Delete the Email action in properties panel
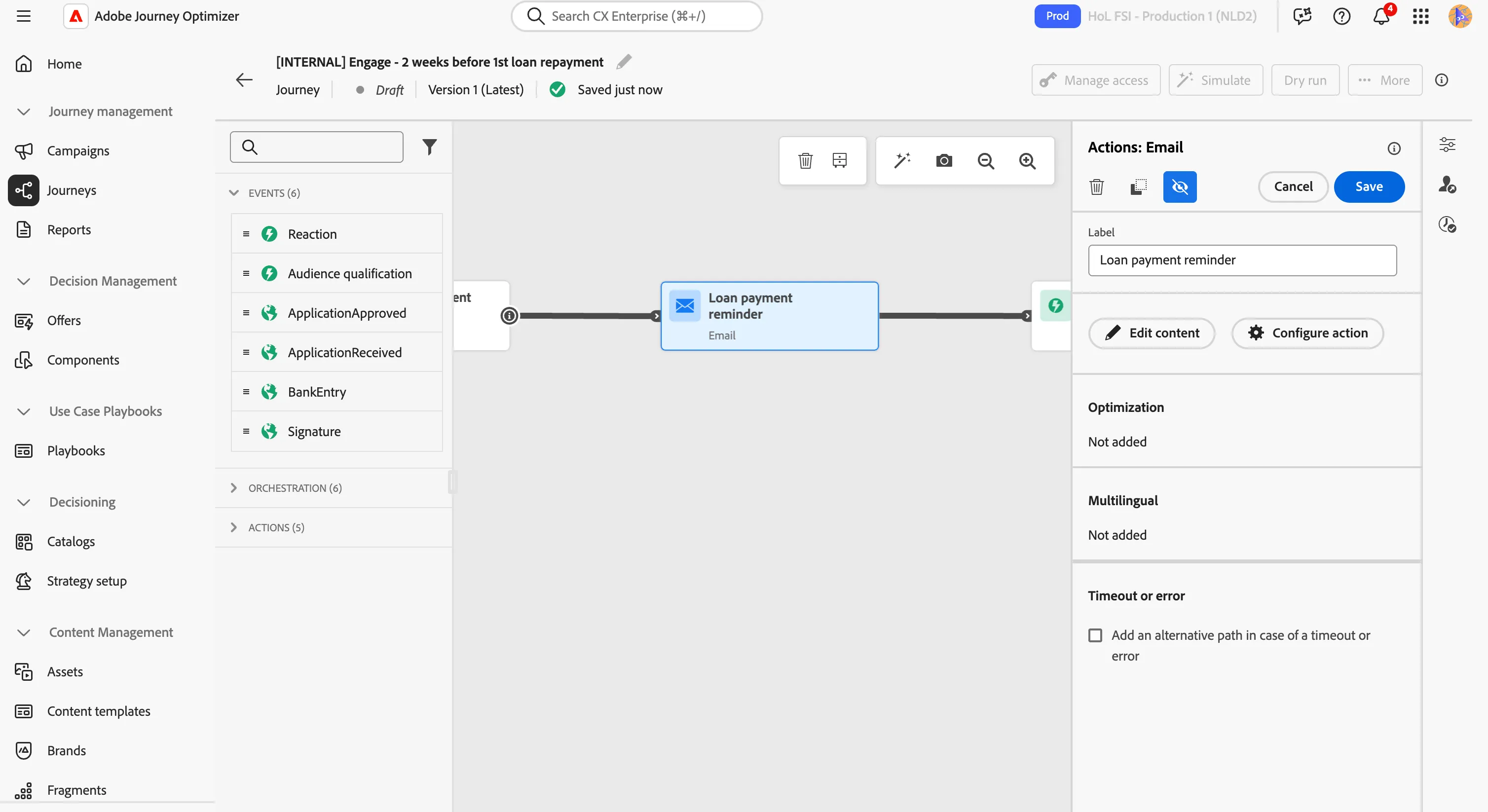This screenshot has width=1488, height=812. pos(1096,187)
